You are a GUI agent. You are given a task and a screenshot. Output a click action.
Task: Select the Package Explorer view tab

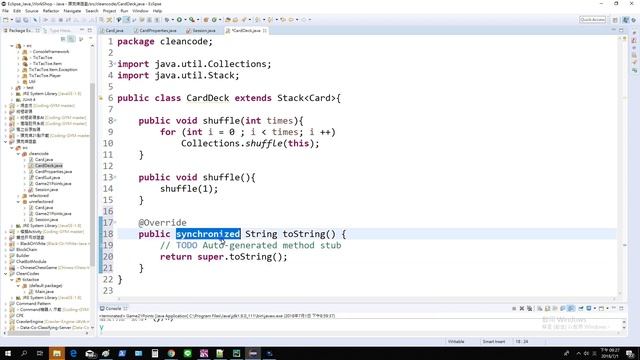(x=20, y=31)
